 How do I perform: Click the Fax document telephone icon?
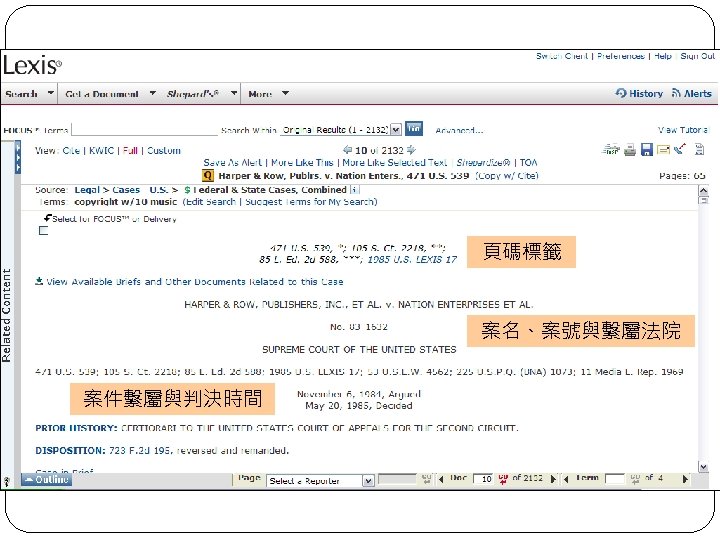(680, 149)
